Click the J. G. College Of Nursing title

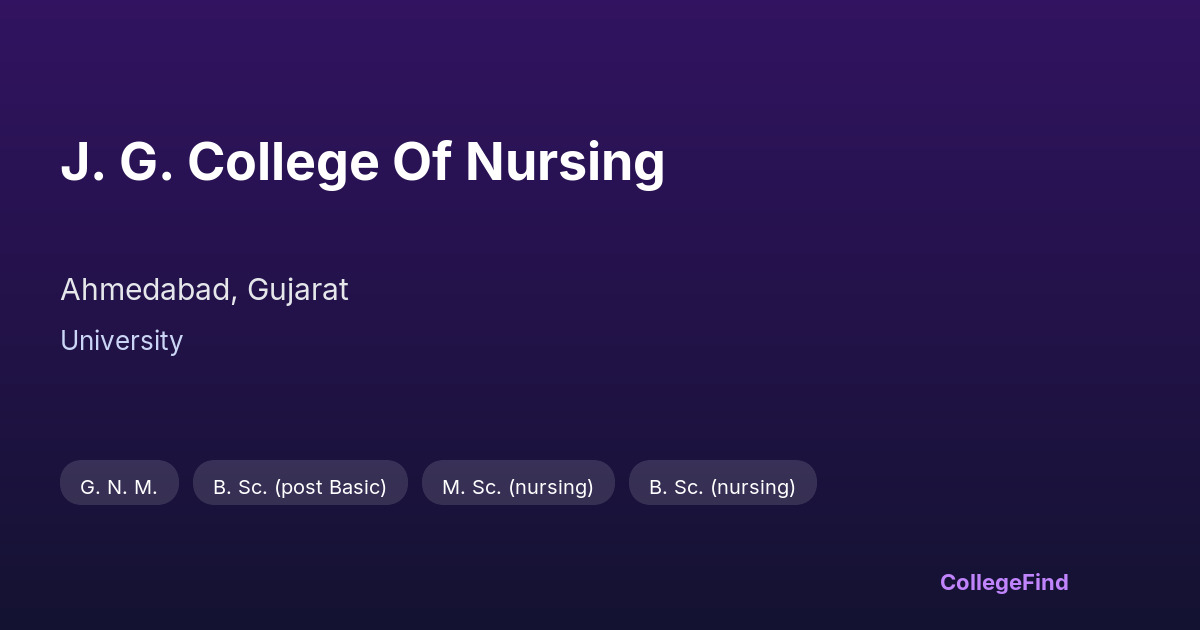coord(362,162)
